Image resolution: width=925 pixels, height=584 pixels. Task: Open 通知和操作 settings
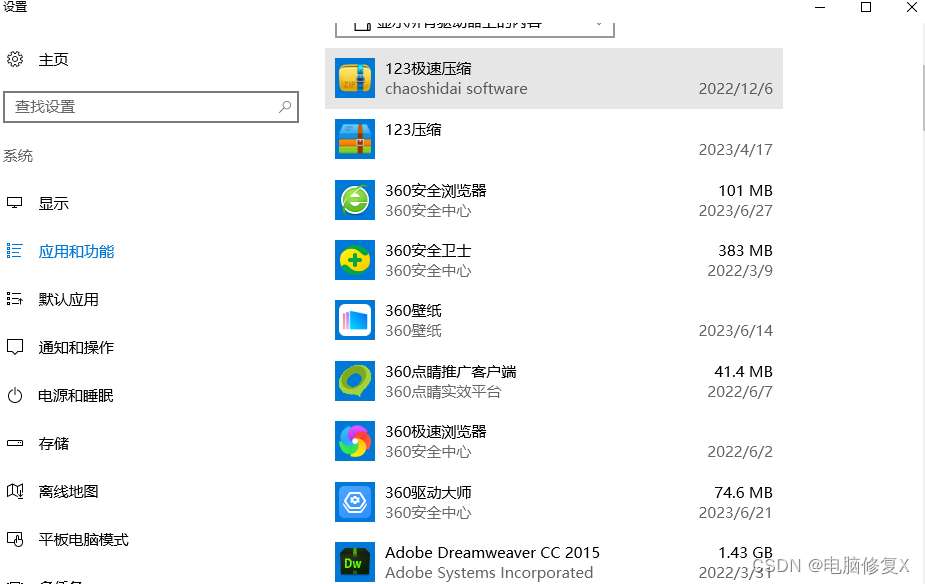tap(76, 347)
